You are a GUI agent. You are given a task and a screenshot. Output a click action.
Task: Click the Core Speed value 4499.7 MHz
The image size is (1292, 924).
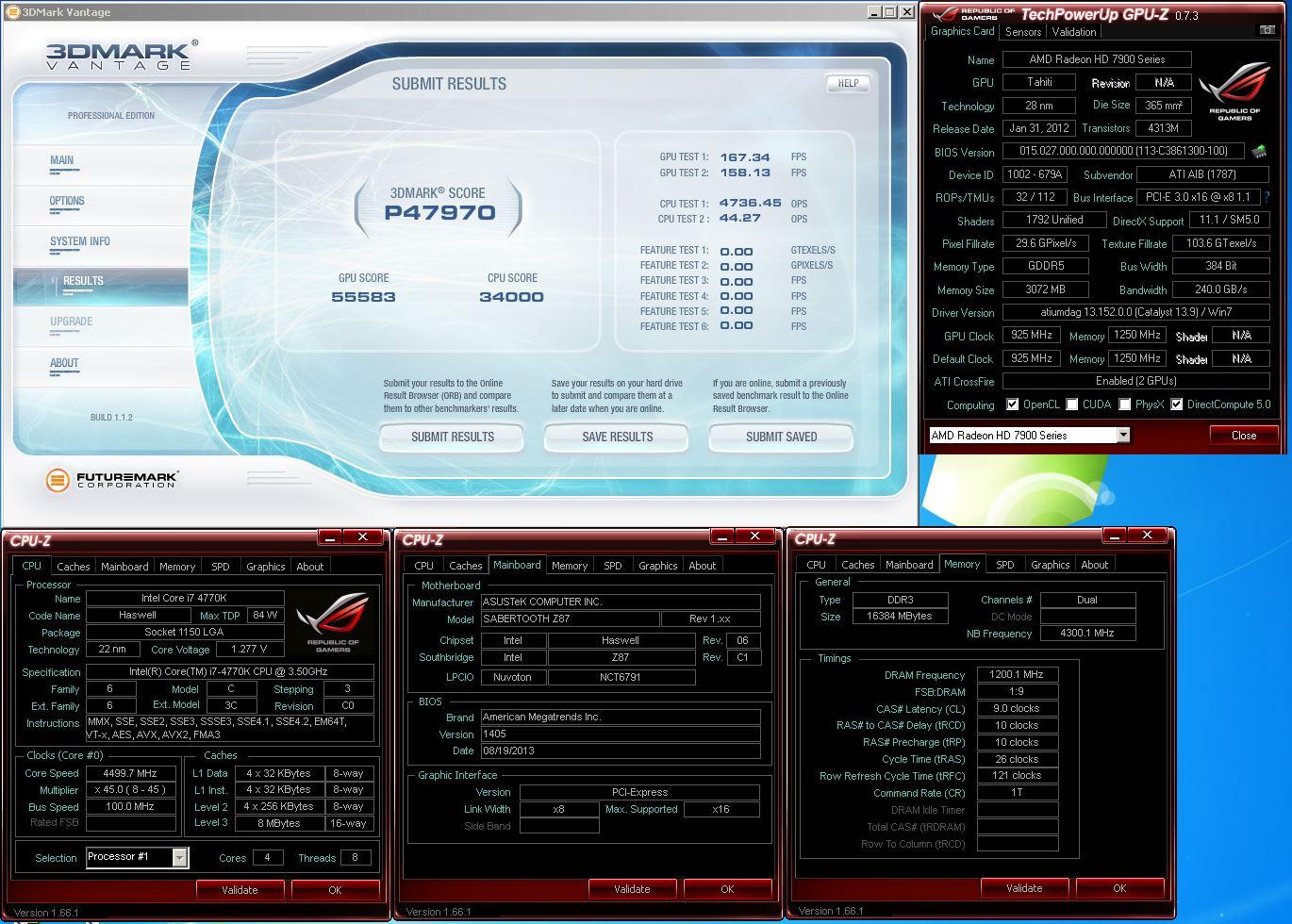[131, 773]
